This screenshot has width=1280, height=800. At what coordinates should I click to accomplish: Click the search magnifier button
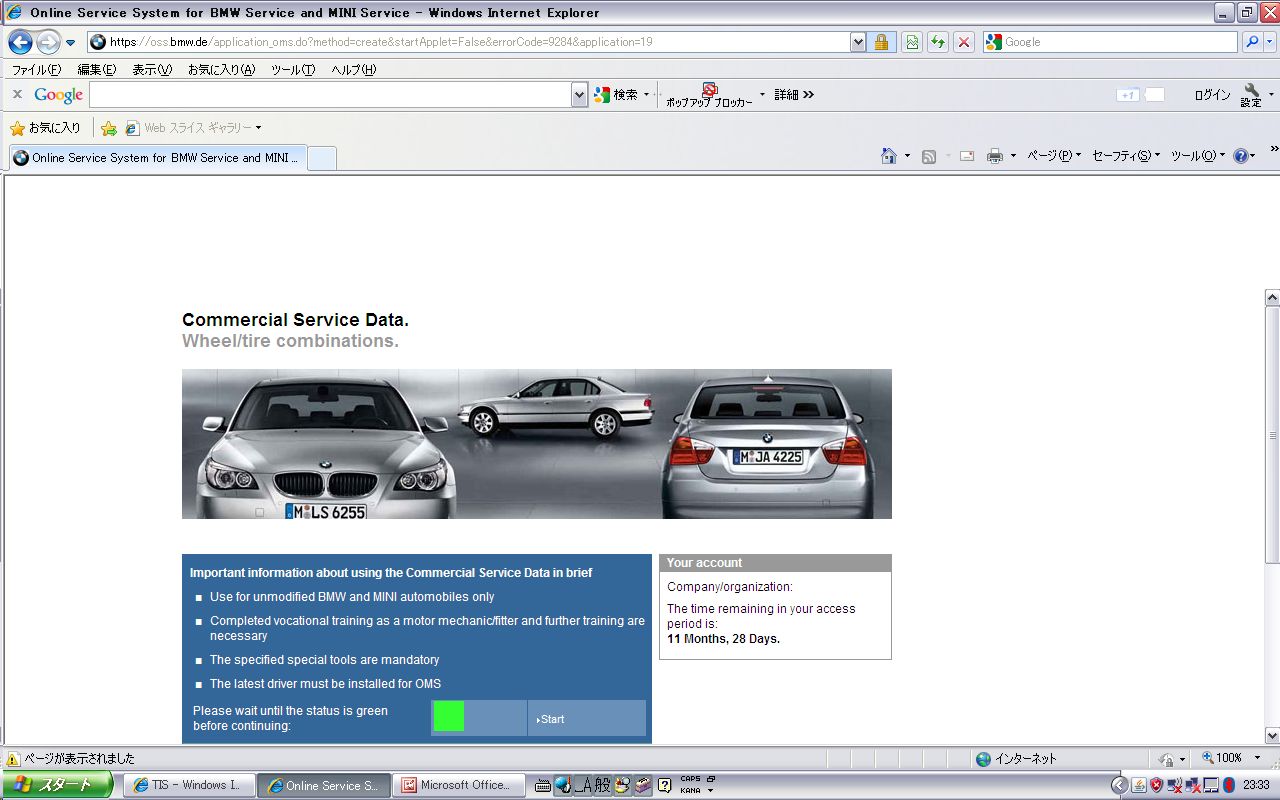tap(1252, 42)
